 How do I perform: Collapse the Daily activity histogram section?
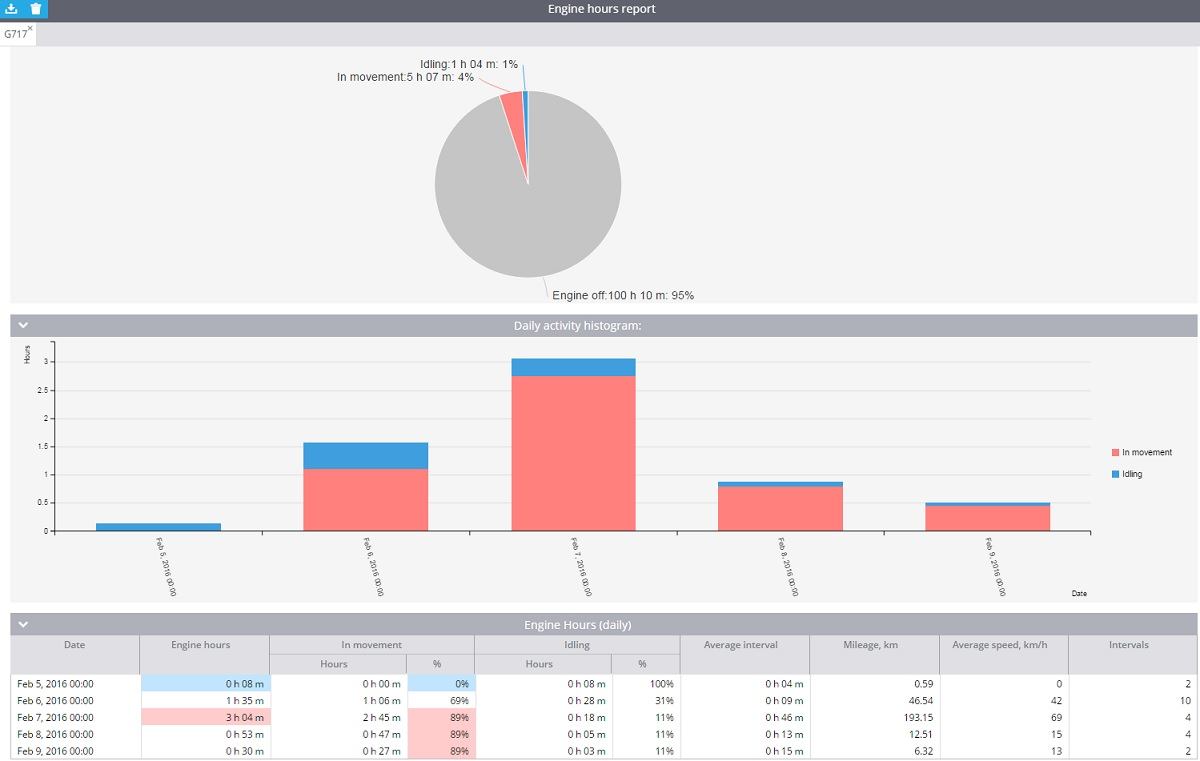(23, 325)
